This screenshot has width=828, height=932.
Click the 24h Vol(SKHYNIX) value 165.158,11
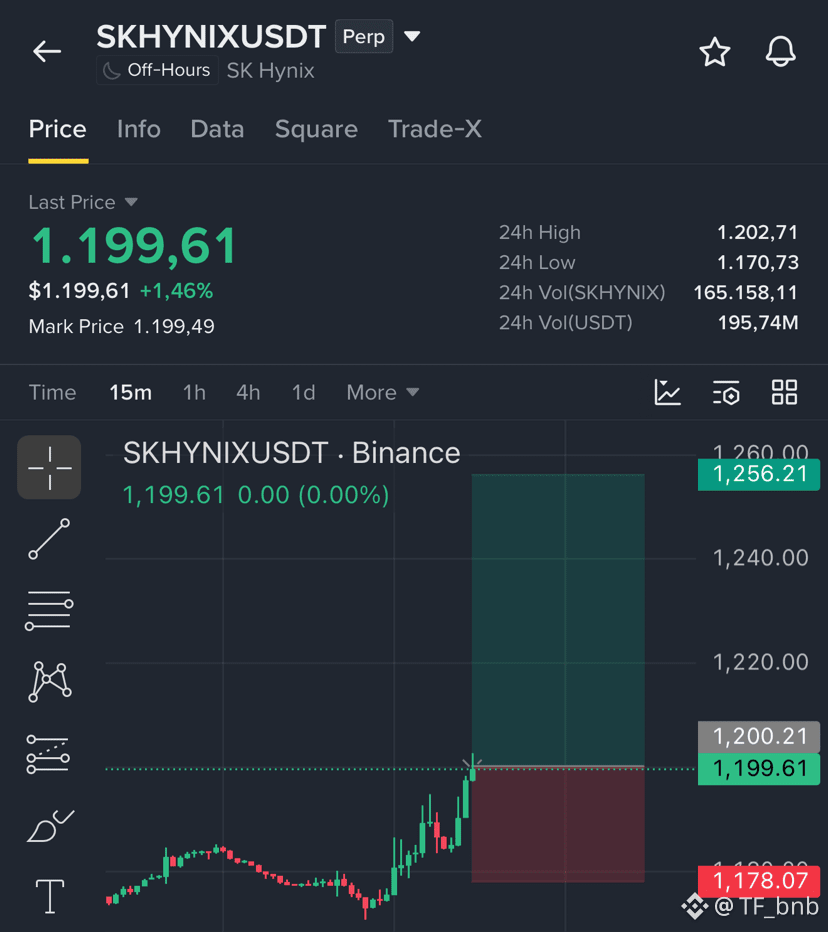[x=745, y=292]
